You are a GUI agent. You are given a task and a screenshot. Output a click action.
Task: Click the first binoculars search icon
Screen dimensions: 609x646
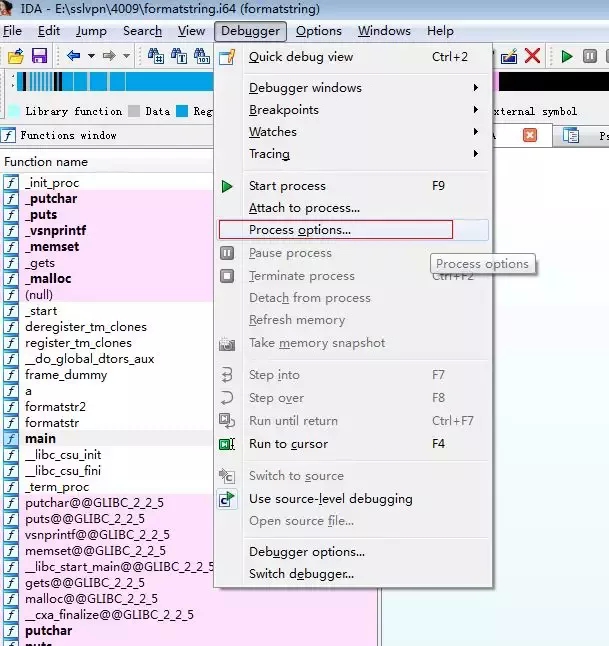156,56
